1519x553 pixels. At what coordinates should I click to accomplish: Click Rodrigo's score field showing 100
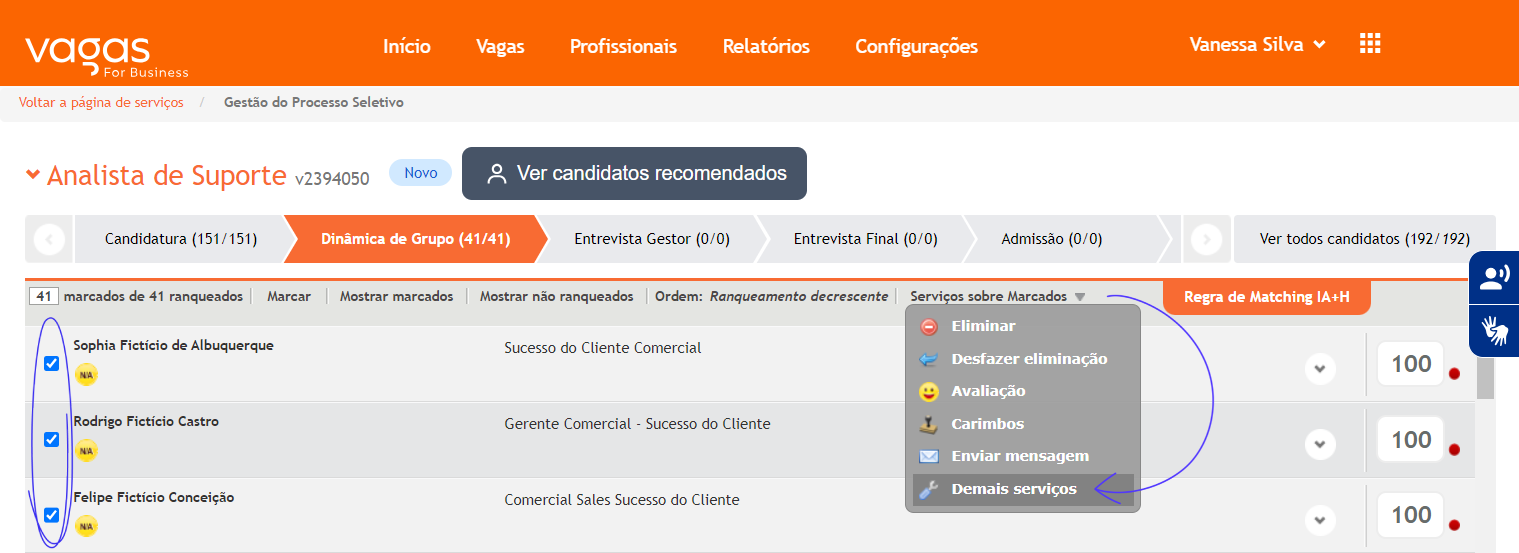coord(1411,440)
